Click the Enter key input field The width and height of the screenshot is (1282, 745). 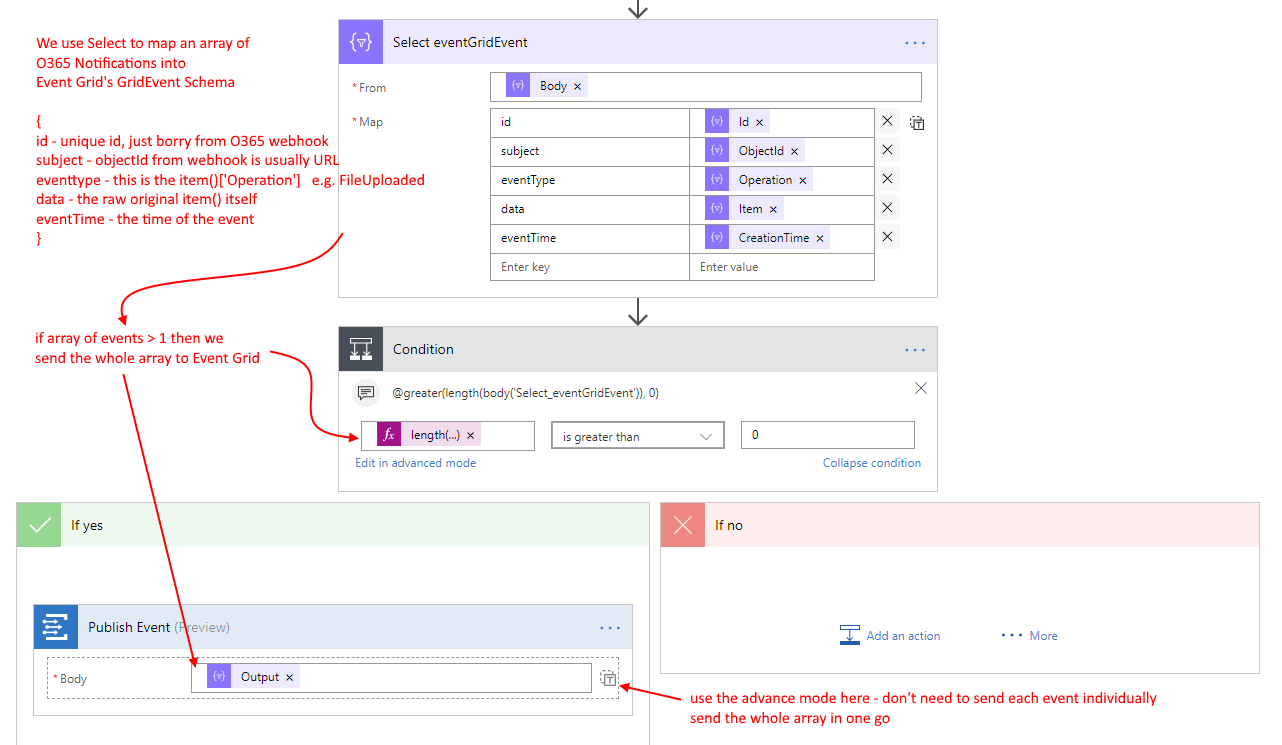pos(589,267)
